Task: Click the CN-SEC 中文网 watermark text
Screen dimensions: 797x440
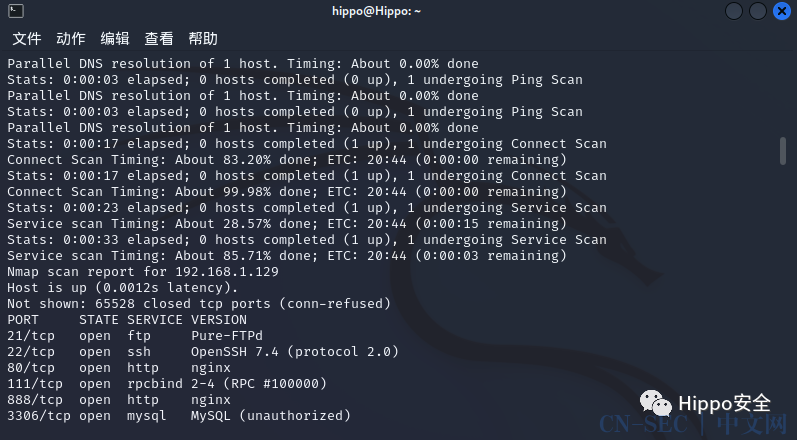Action: click(693, 424)
